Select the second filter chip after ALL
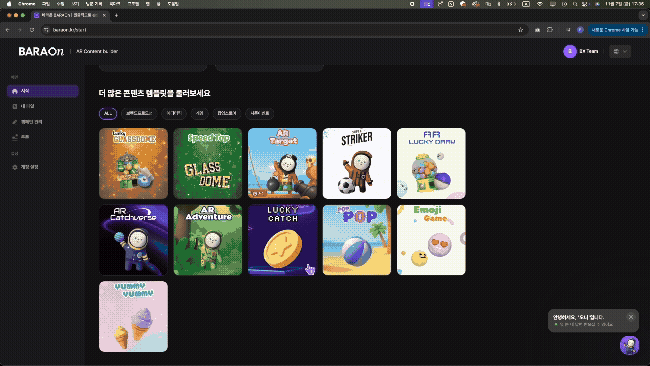 click(139, 113)
